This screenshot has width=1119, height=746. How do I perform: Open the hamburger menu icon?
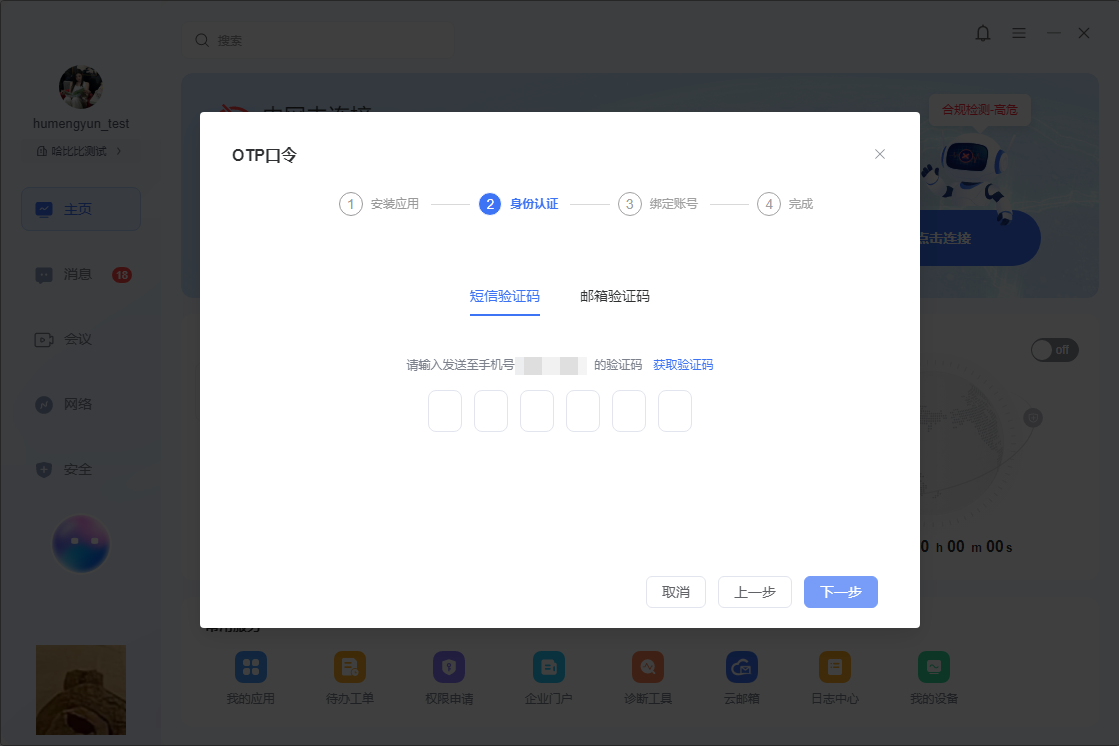point(1018,34)
